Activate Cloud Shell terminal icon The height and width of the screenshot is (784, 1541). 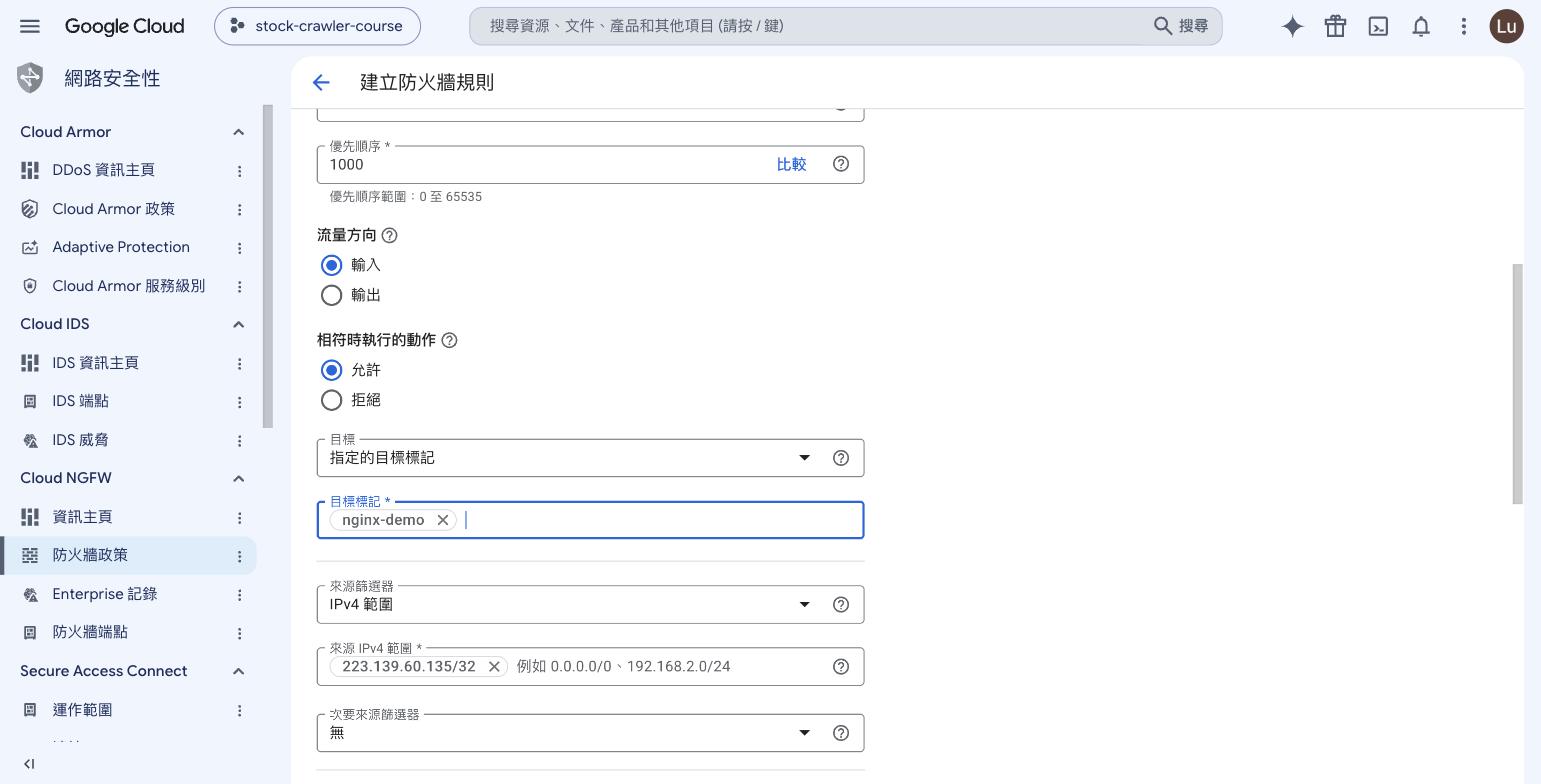click(1378, 27)
